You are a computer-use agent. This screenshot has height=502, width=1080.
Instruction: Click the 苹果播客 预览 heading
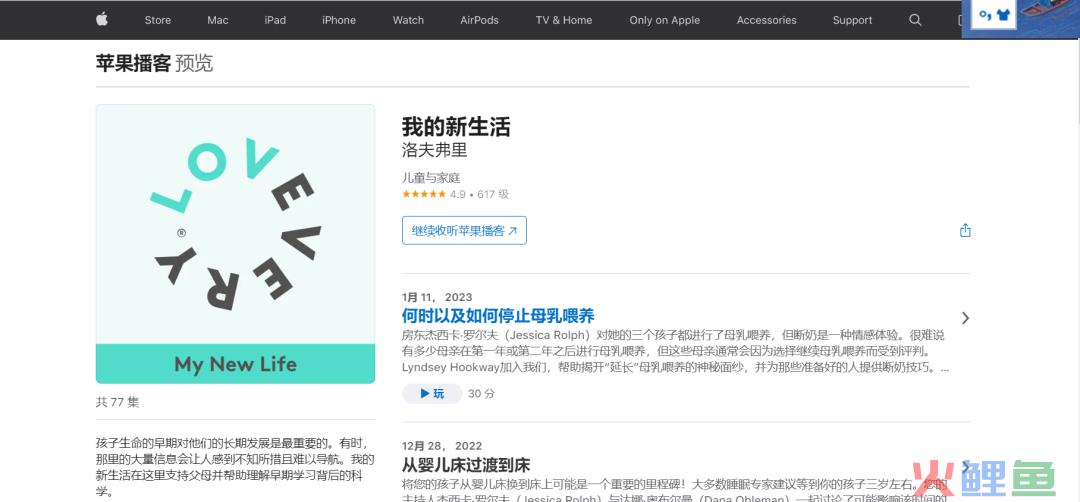click(154, 63)
